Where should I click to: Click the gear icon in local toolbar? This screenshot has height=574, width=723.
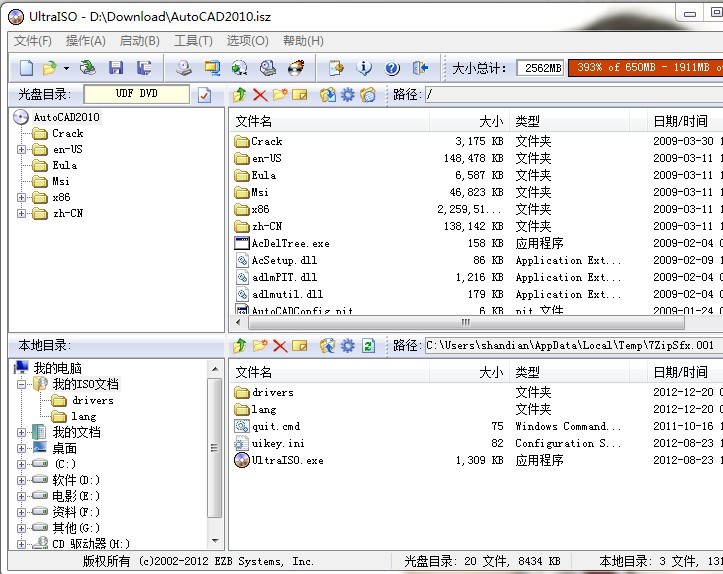348,346
